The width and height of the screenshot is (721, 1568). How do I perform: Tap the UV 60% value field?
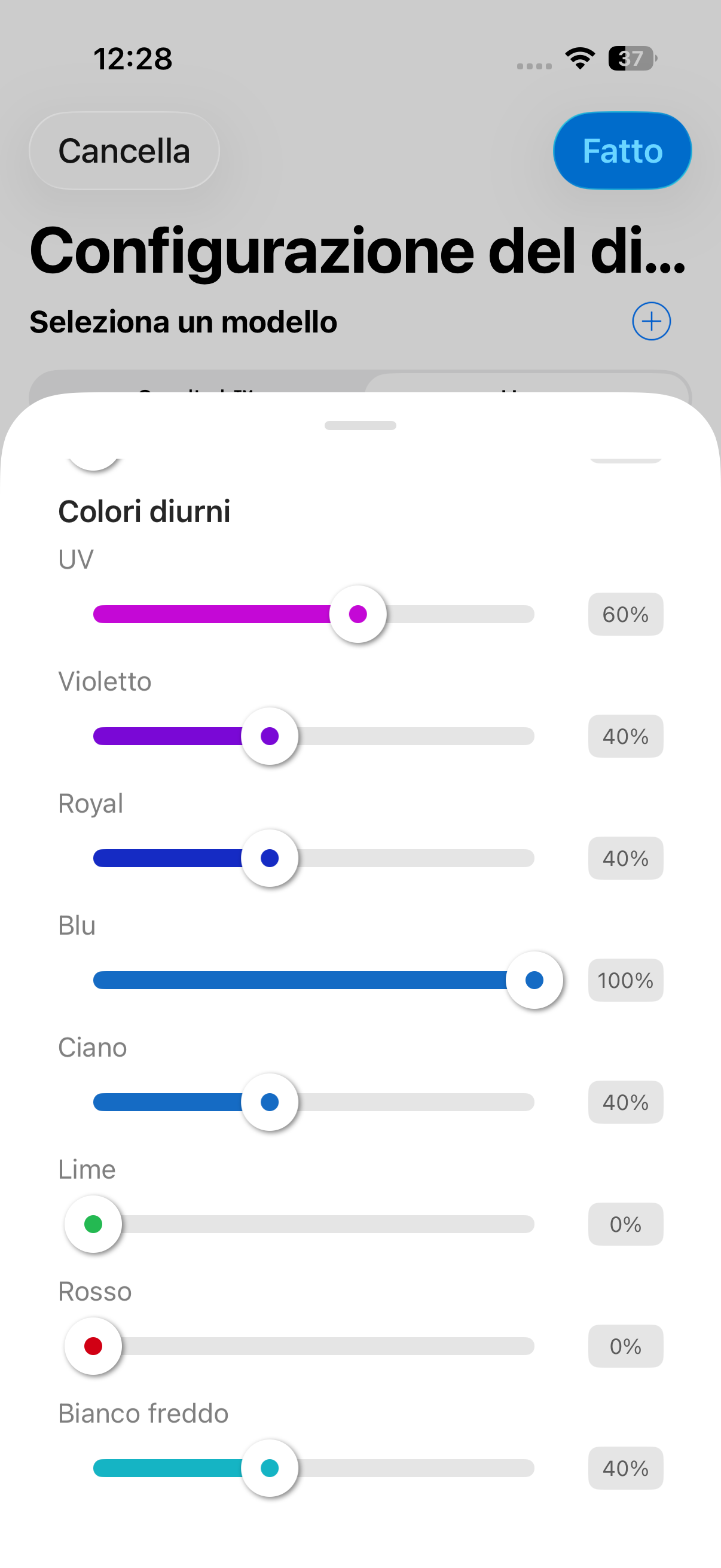click(625, 614)
